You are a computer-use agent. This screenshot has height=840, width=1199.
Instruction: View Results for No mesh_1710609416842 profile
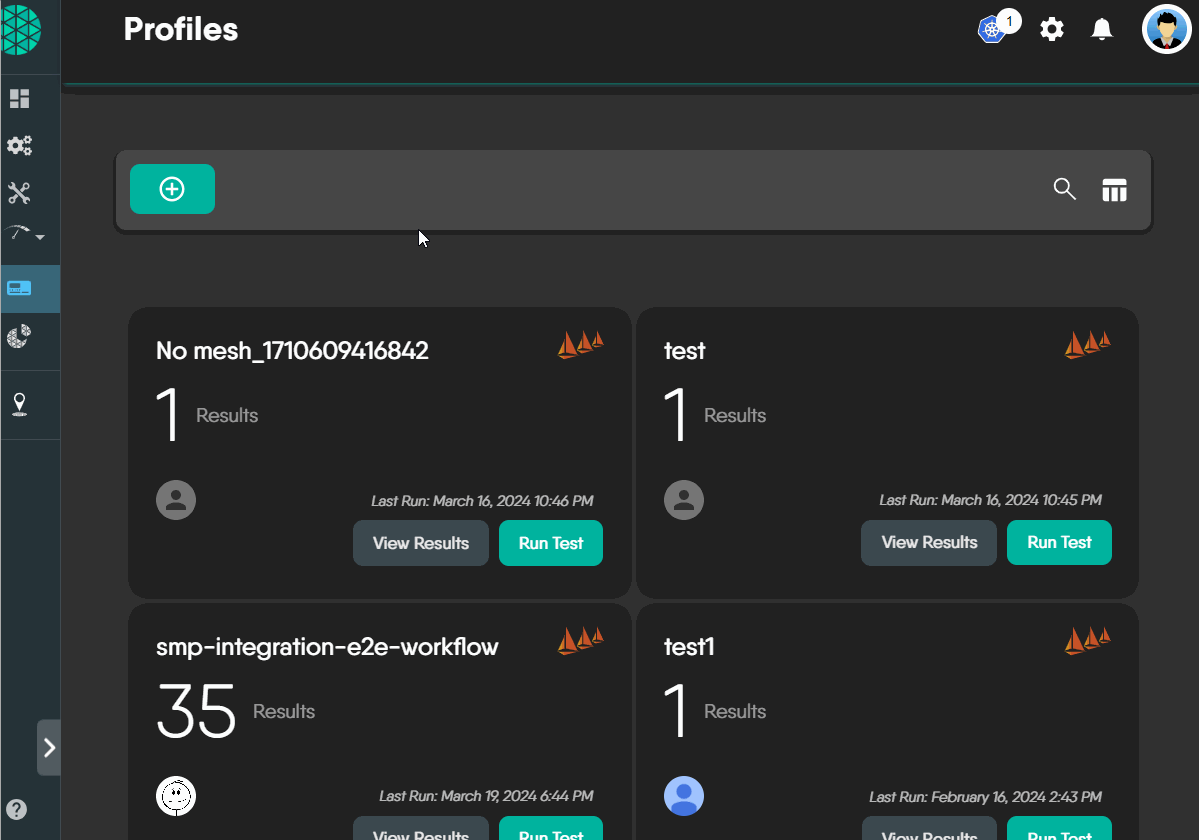420,542
